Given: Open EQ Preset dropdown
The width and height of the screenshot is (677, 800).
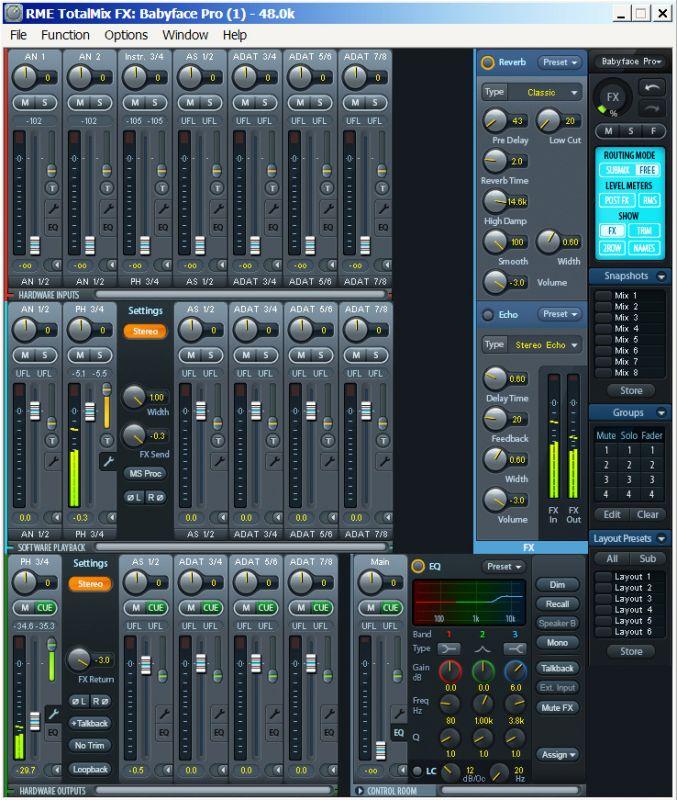Looking at the screenshot, I should point(504,566).
